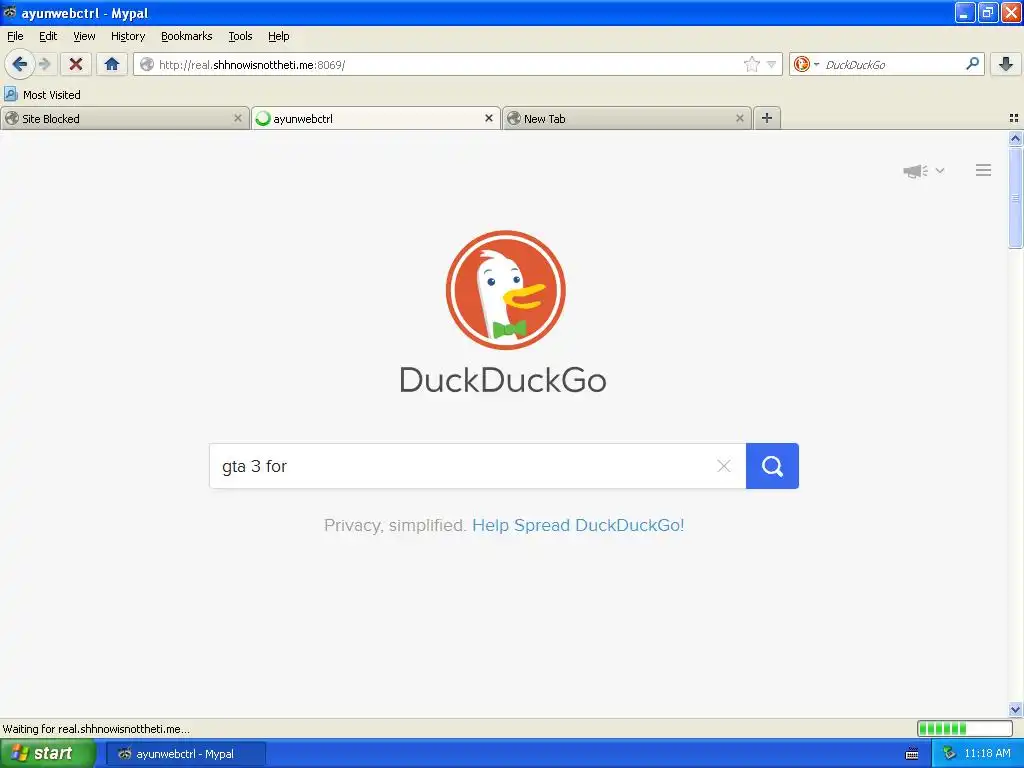
Task: Open the Edit menu
Action: [48, 36]
